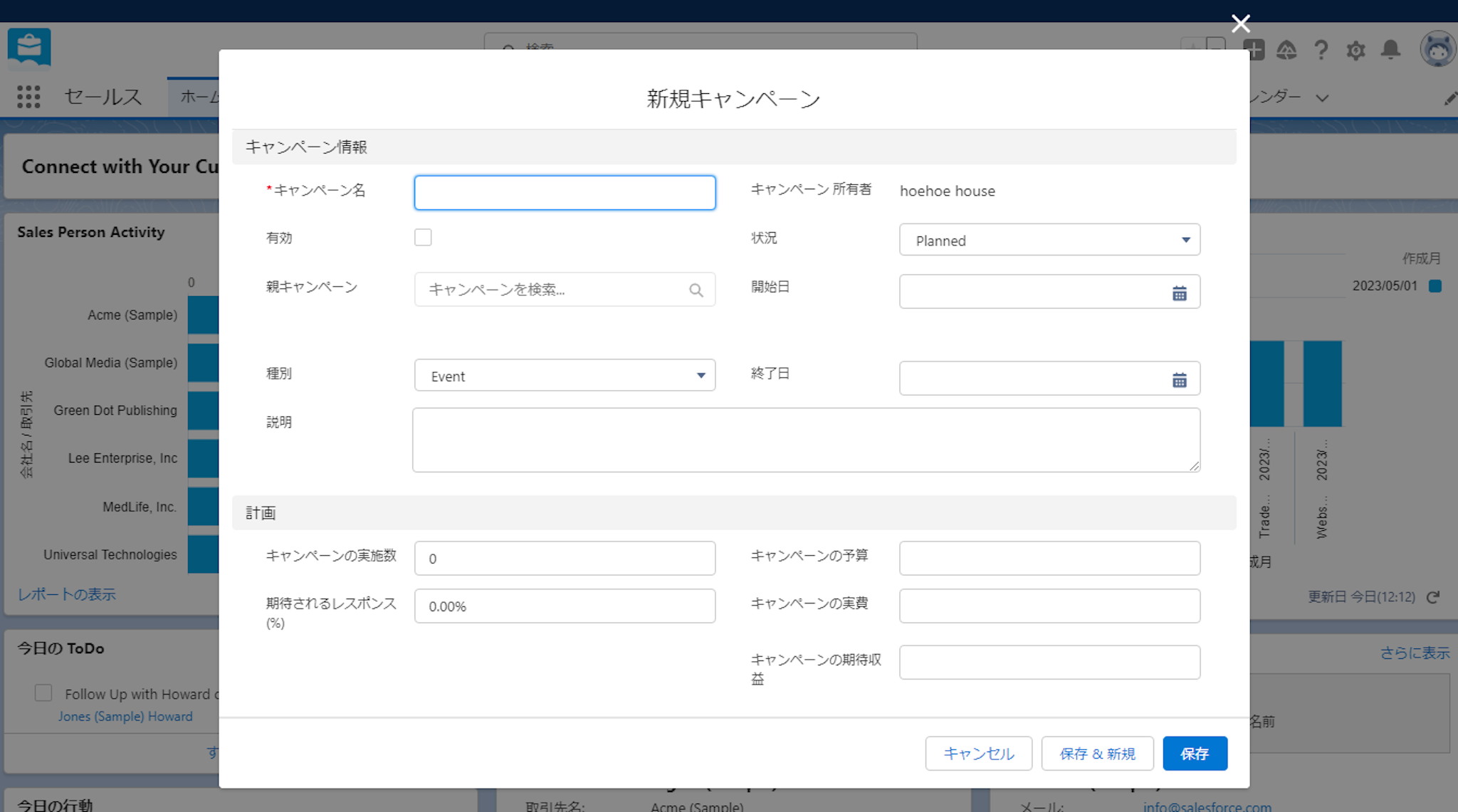Image resolution: width=1458 pixels, height=812 pixels.
Task: Expand the 状況 dropdown showing Planned
Action: [x=1049, y=241]
